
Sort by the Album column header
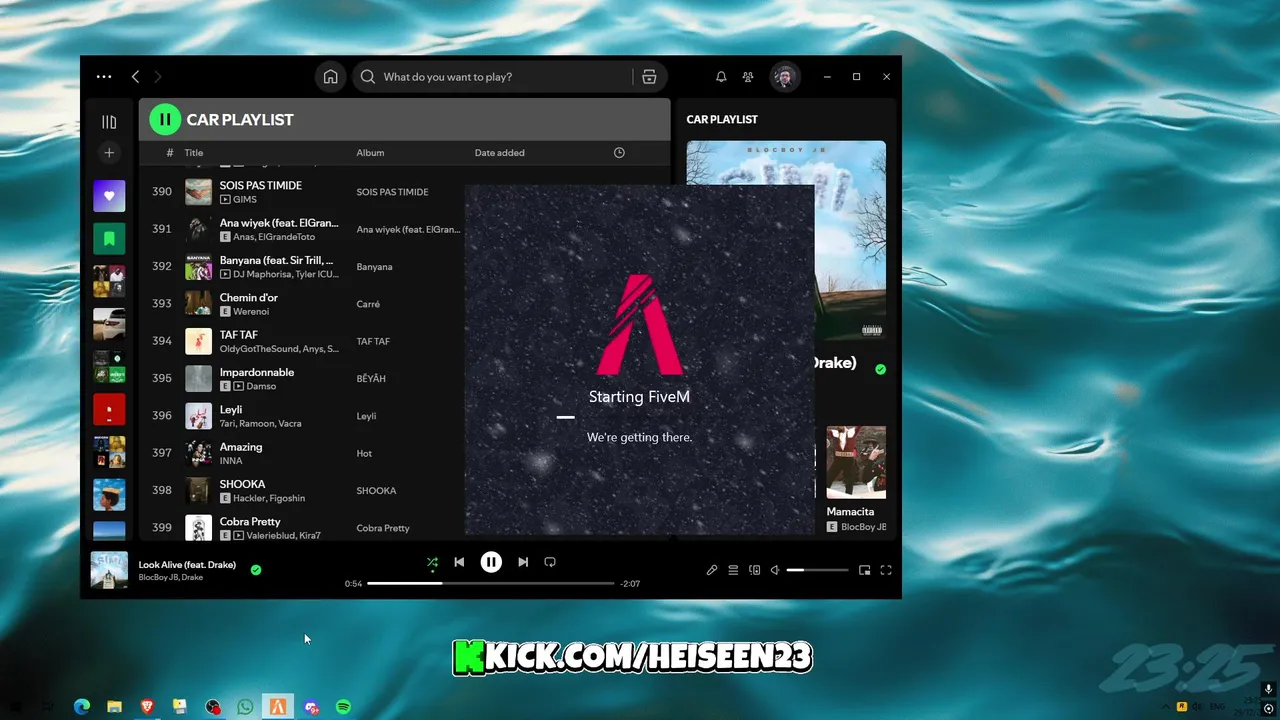370,153
